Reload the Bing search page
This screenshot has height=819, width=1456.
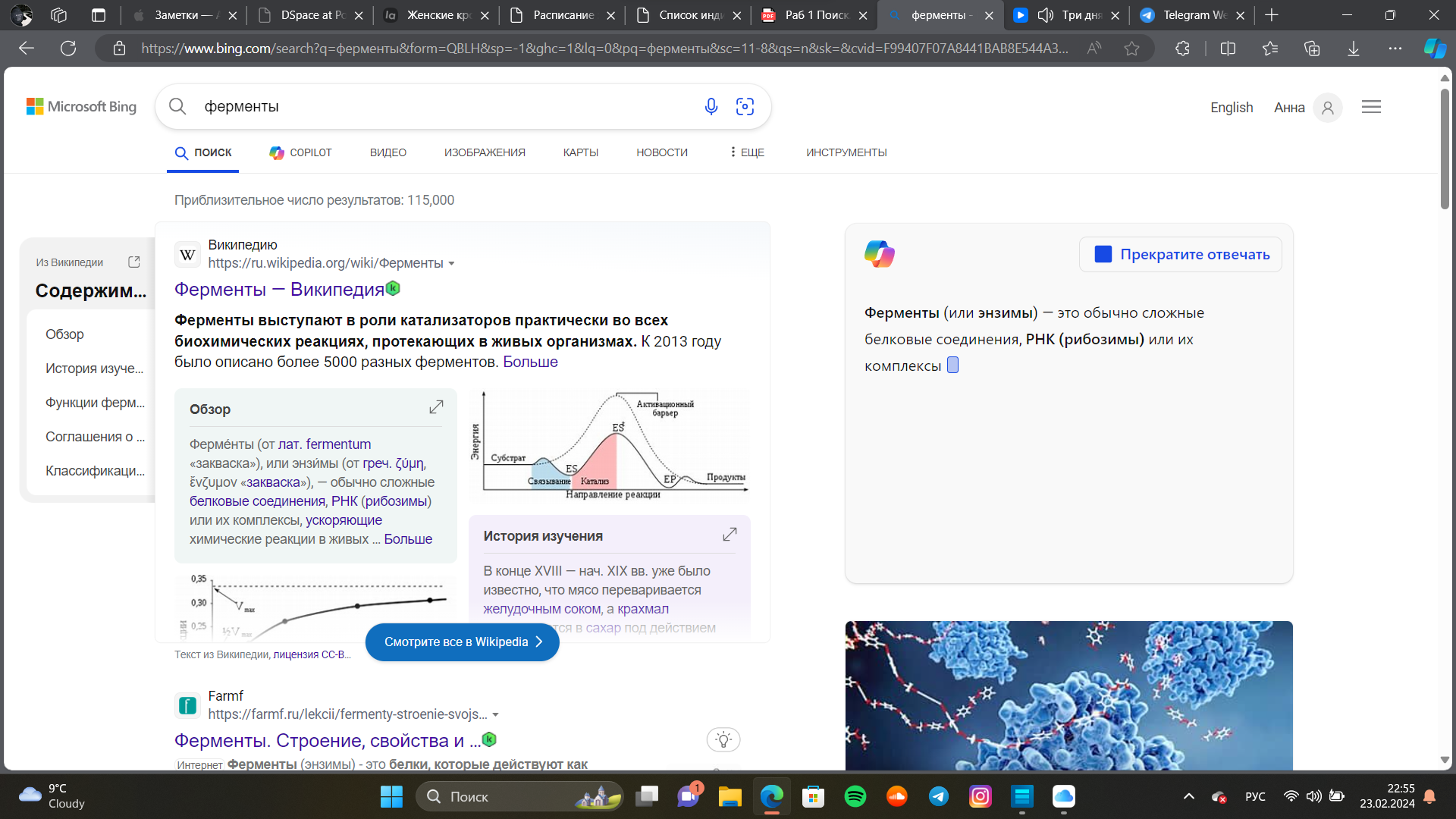click(68, 49)
